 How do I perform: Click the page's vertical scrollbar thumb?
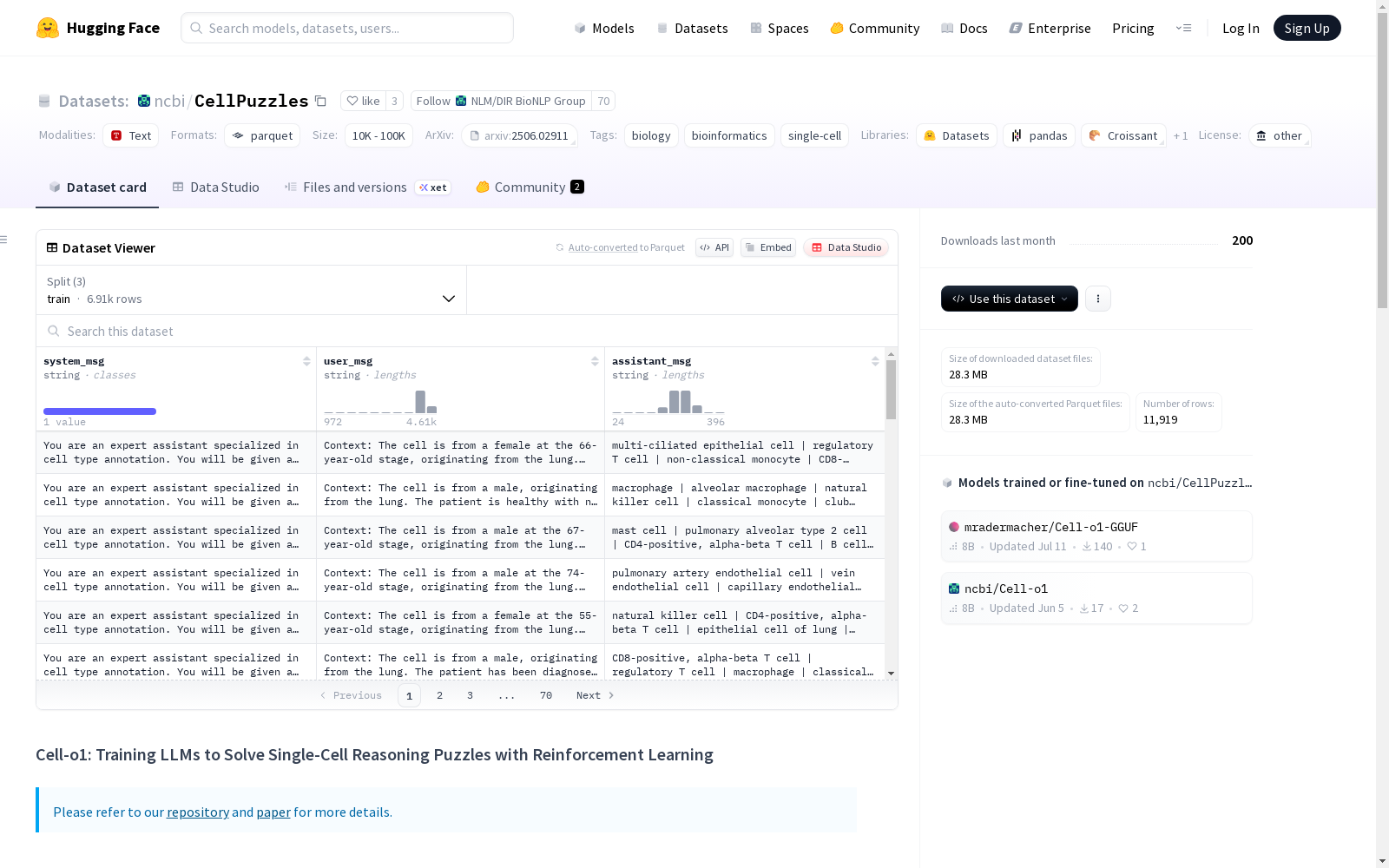pos(1382,161)
